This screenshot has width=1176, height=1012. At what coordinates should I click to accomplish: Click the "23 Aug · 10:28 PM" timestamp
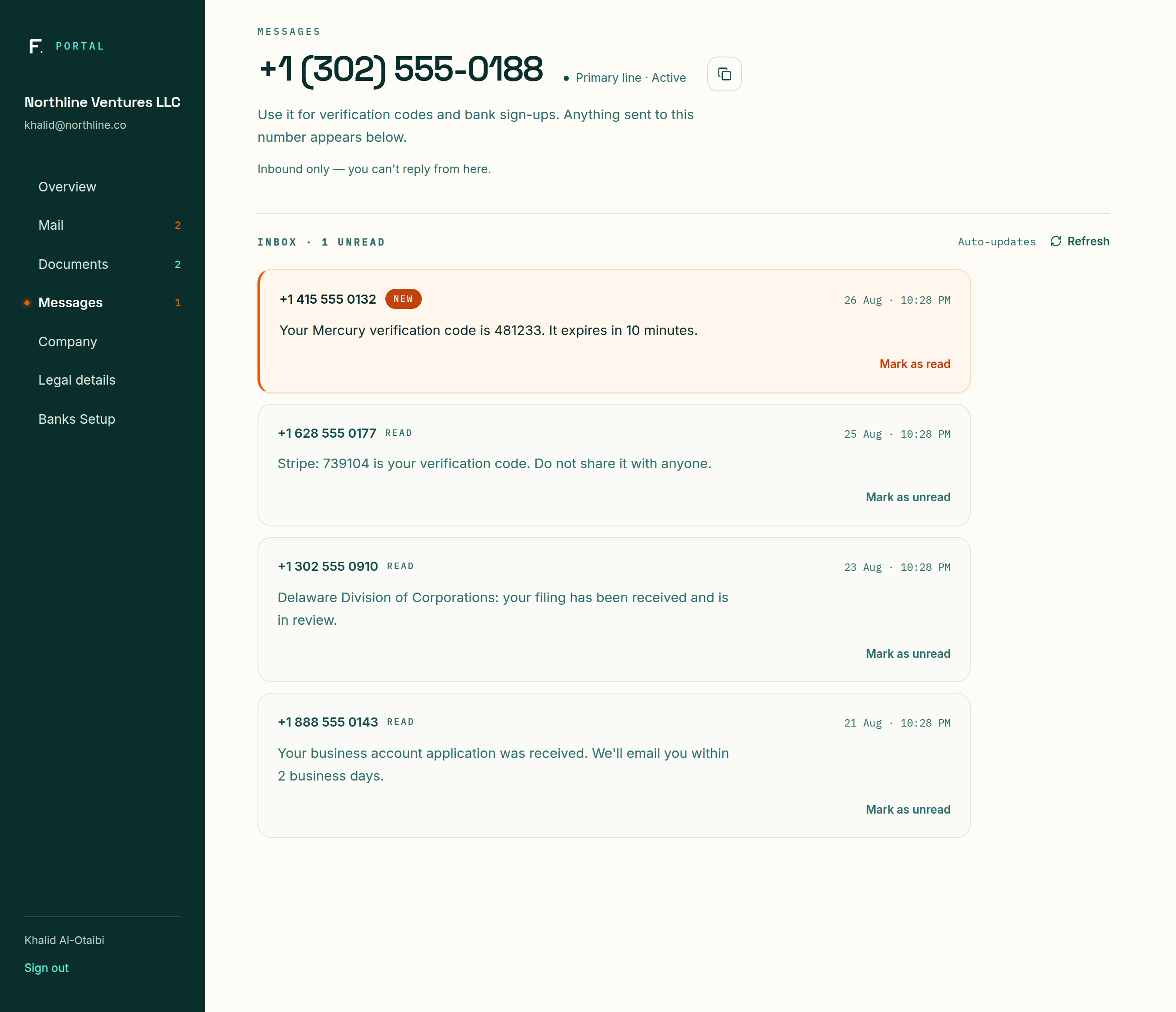[897, 567]
